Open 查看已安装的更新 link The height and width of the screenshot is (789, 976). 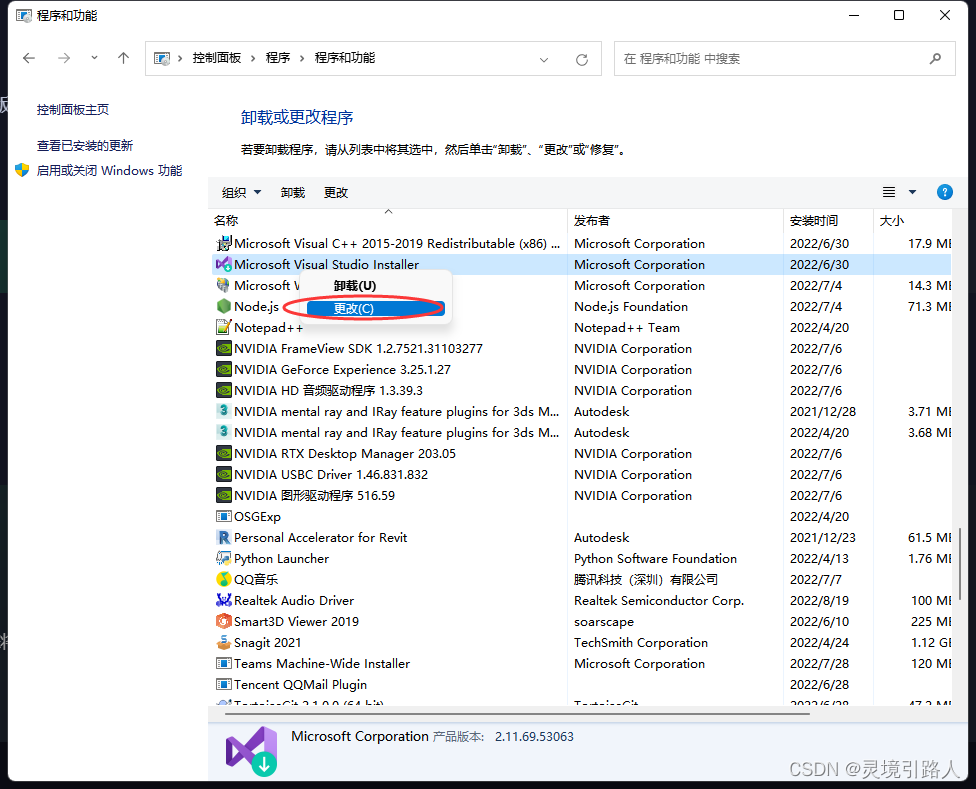pos(85,146)
